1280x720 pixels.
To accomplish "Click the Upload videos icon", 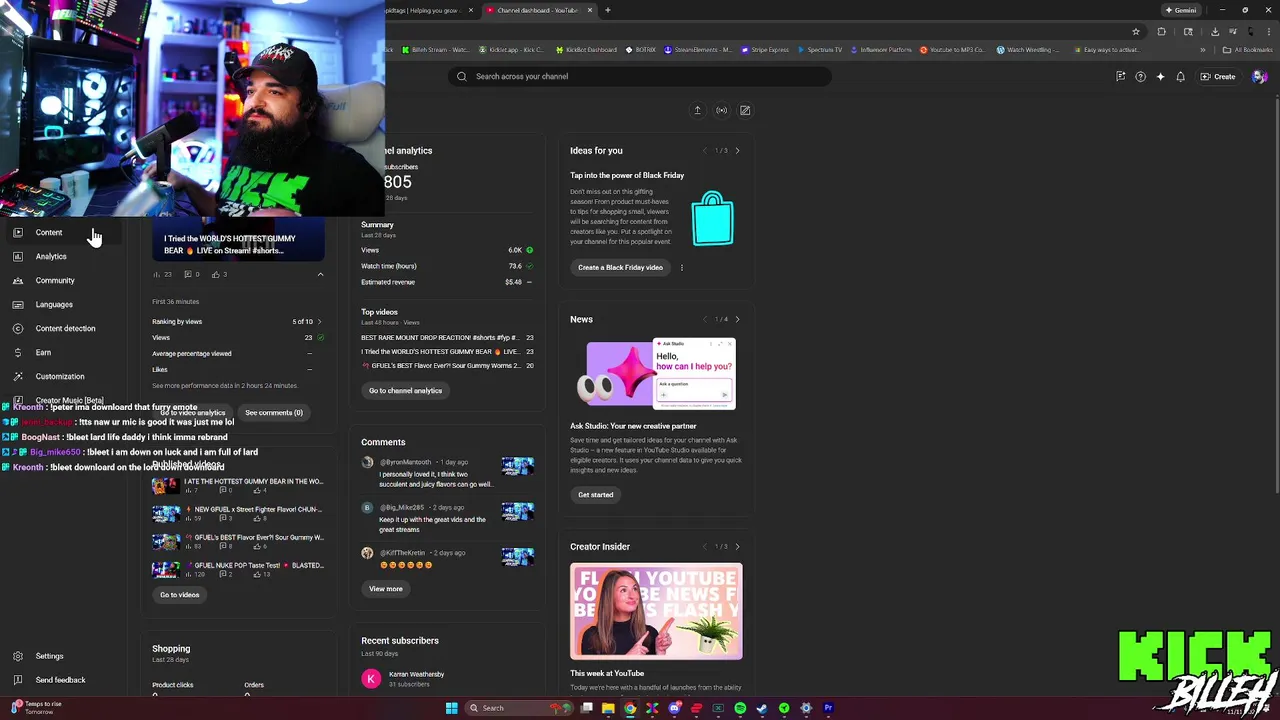I will pos(697,110).
